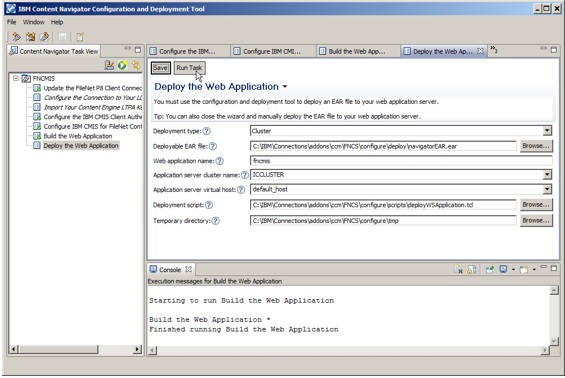Open help for Web application name field
The image size is (565, 378).
click(x=219, y=161)
